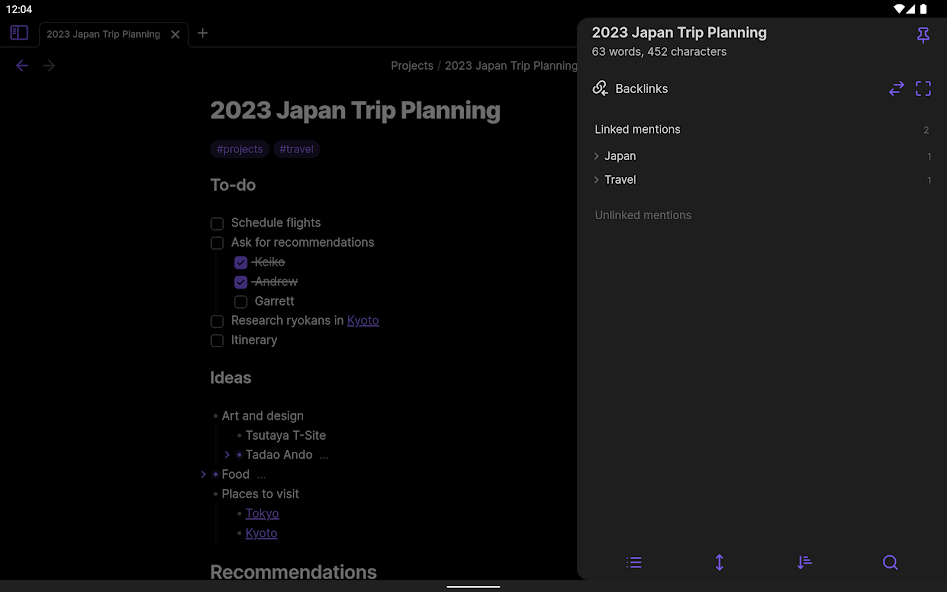947x592 pixels.
Task: Open search with the magnifier icon
Action: coord(890,563)
